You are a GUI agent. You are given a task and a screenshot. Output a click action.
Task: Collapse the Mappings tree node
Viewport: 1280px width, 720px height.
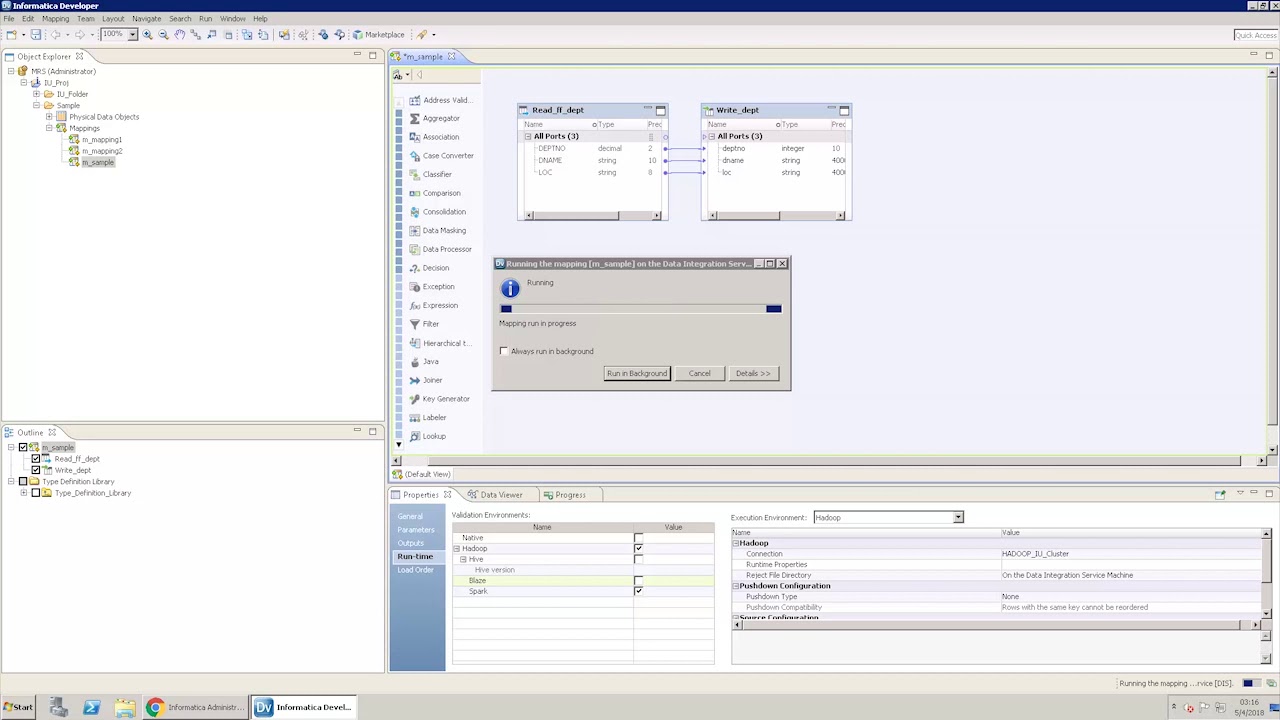[49, 128]
